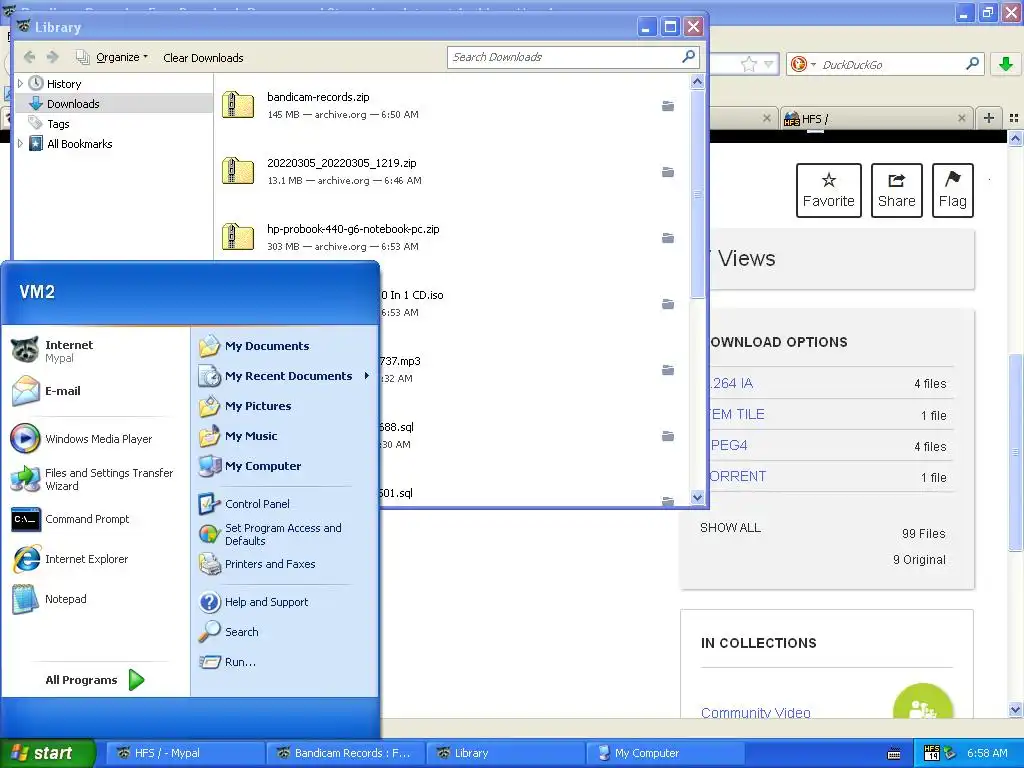Viewport: 1024px width, 768px height.
Task: Select bandicam-records.zip download entry
Action: tap(451, 106)
